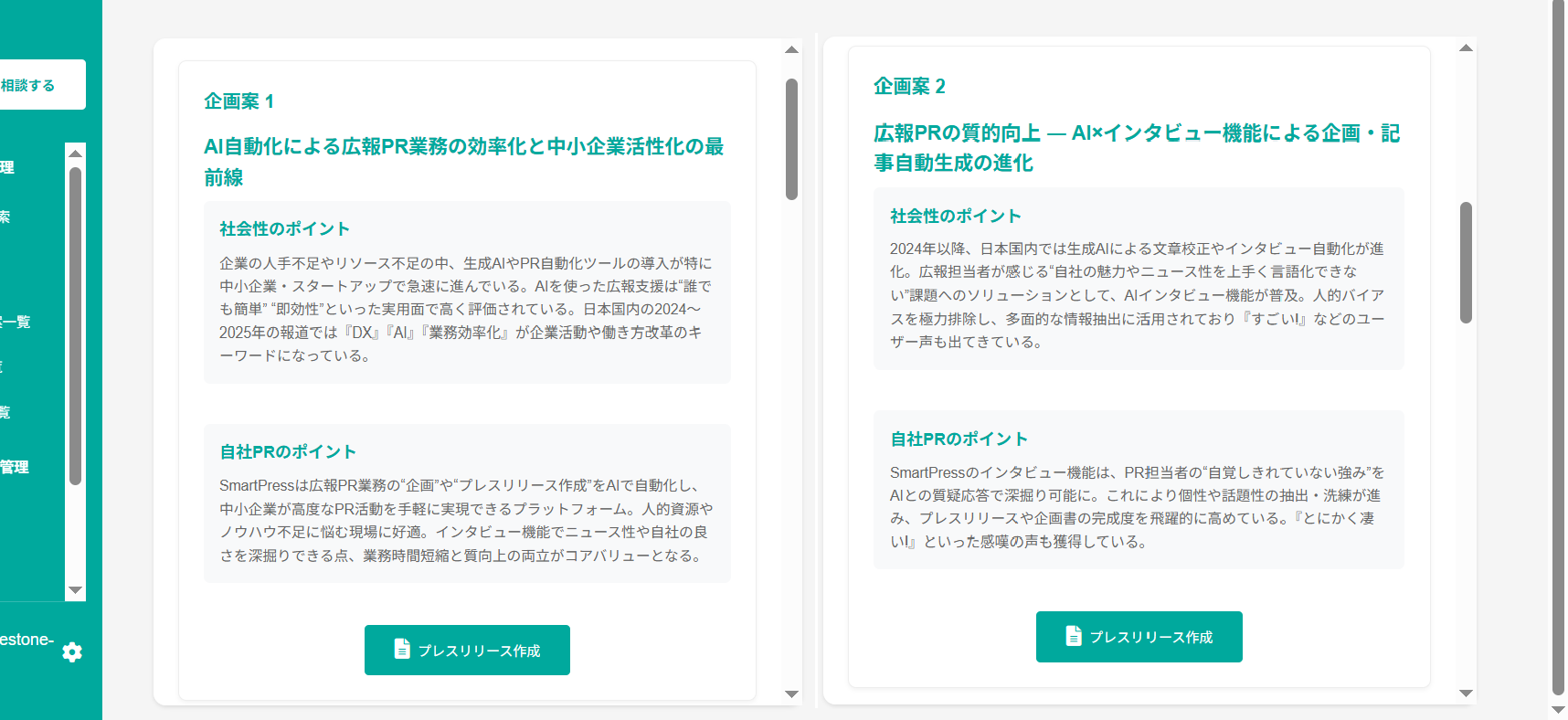Click paragraph starting 'SmartPressは広報PR業務'

point(466,521)
